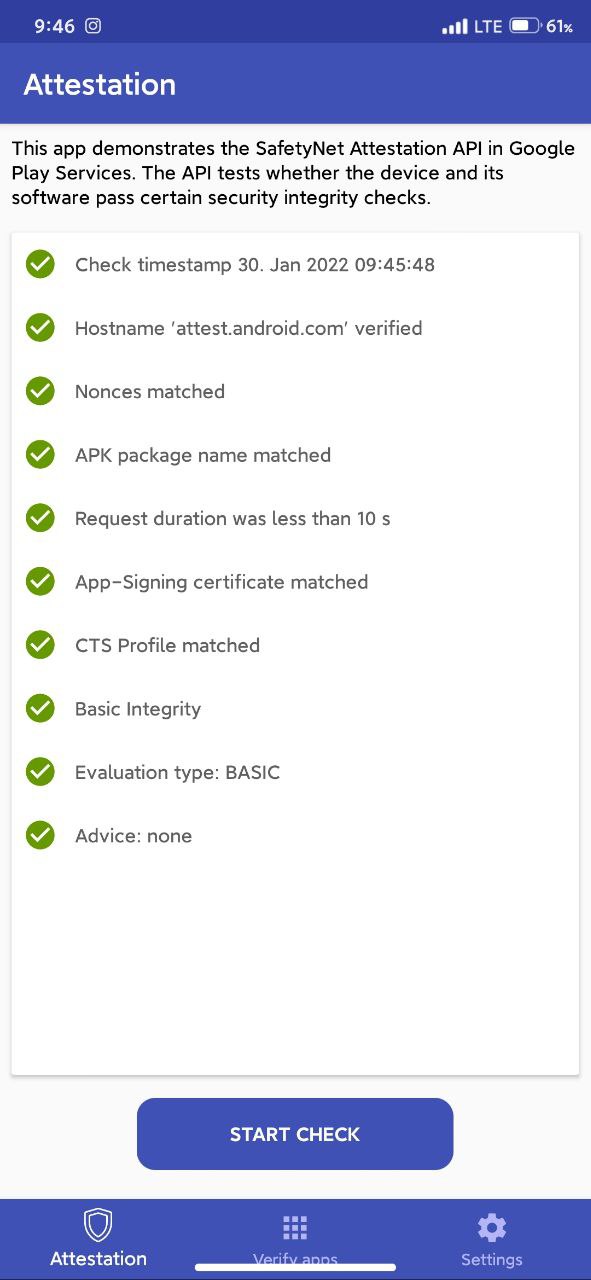Tap the green checkmark beside 'Nonces matched'

click(40, 390)
